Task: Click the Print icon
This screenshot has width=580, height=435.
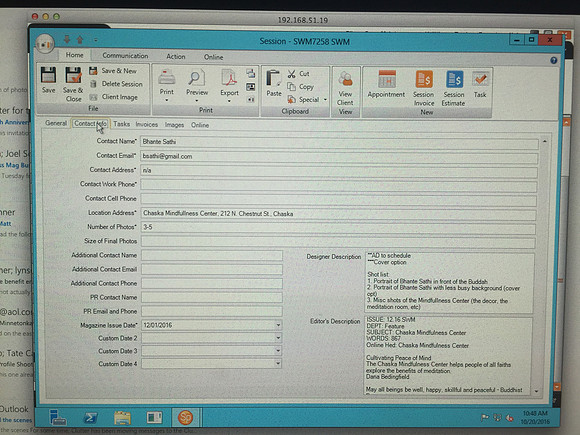Action: click(x=167, y=78)
